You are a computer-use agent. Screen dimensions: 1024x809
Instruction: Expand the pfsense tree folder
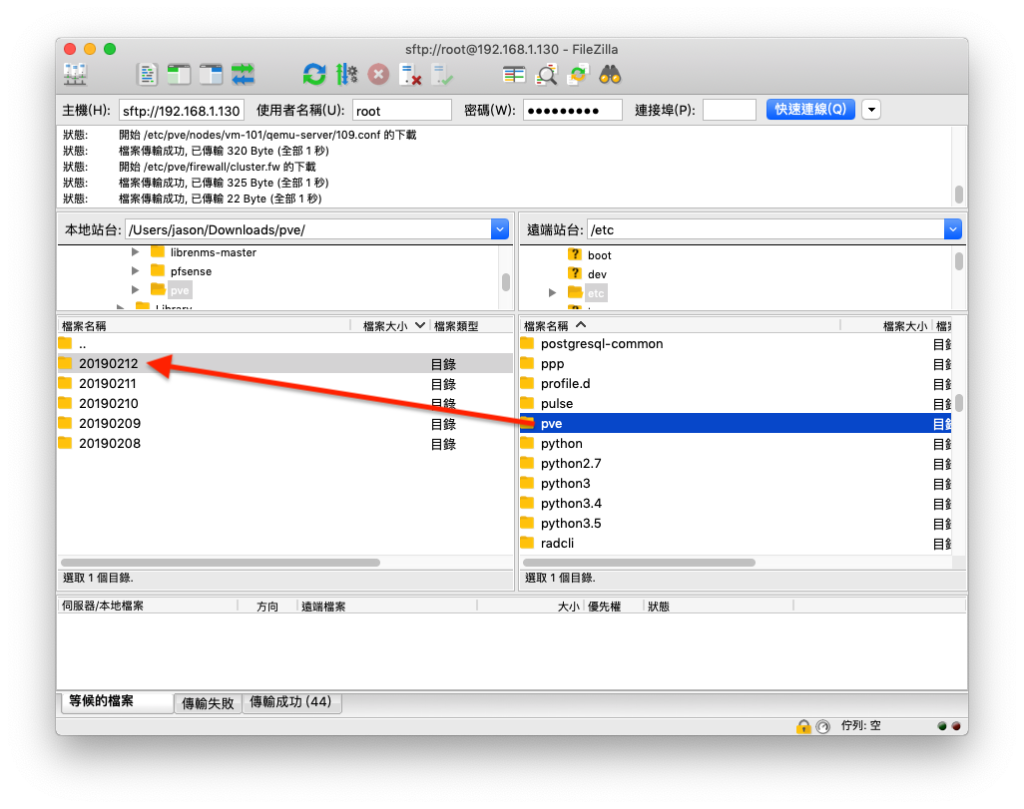tap(135, 271)
